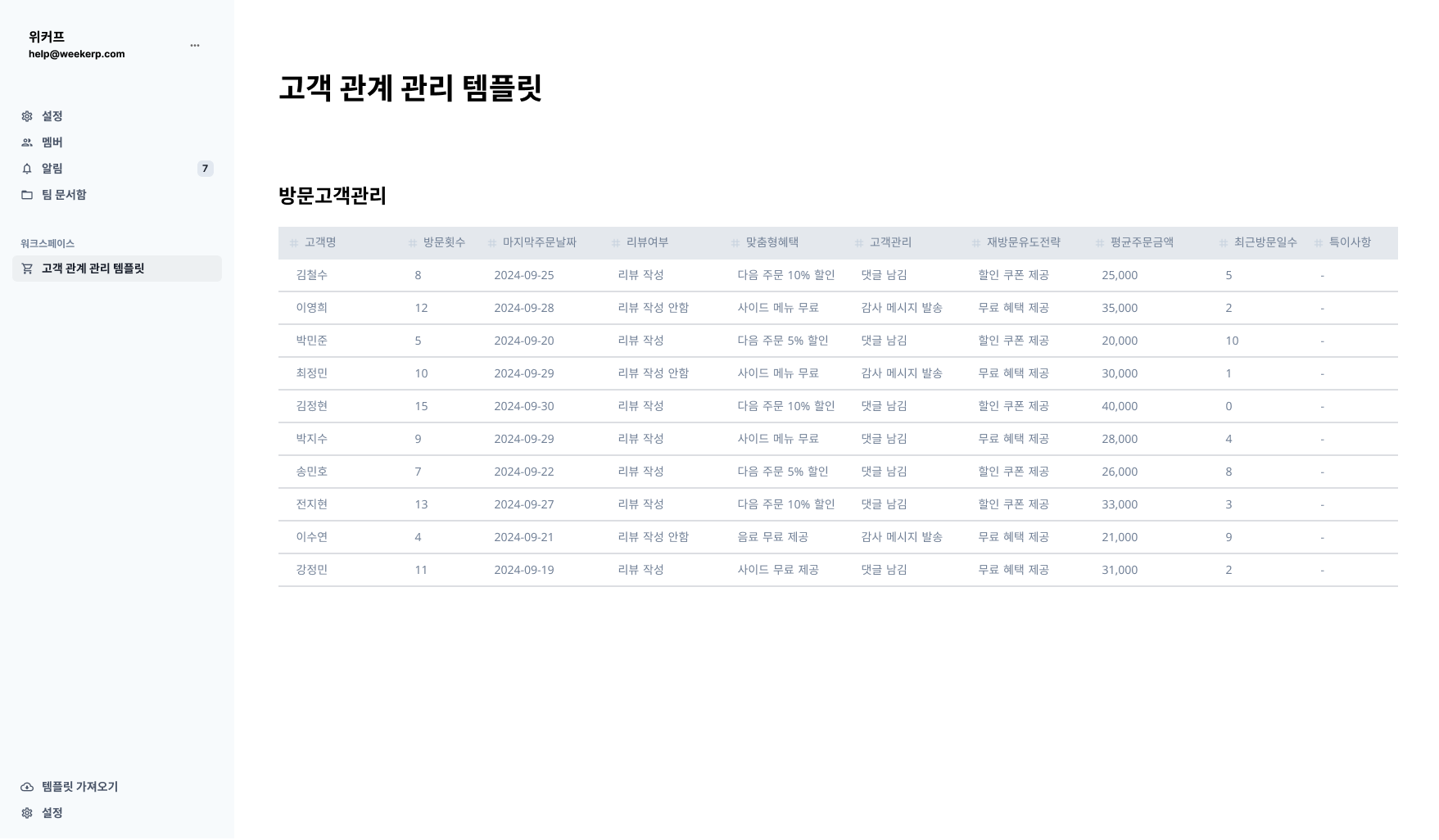The image size is (1439, 840).
Task: Click the settings gear icon at top of sidebar
Action: [27, 116]
